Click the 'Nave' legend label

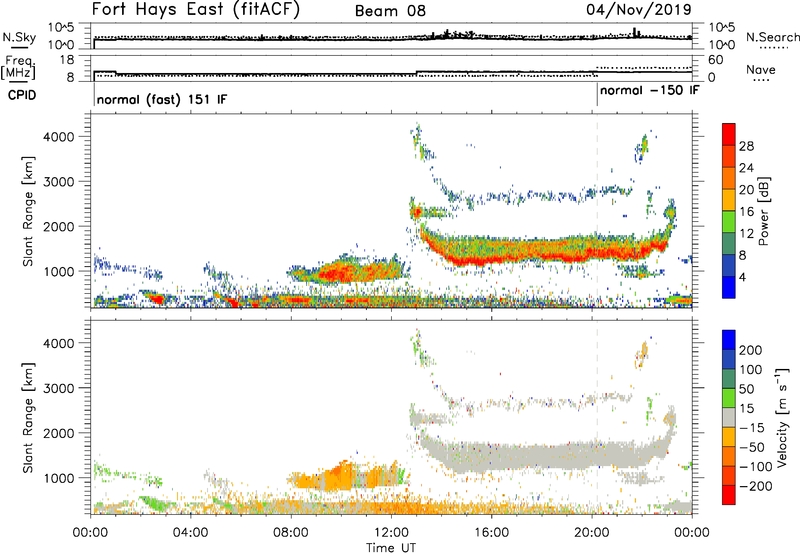point(760,70)
